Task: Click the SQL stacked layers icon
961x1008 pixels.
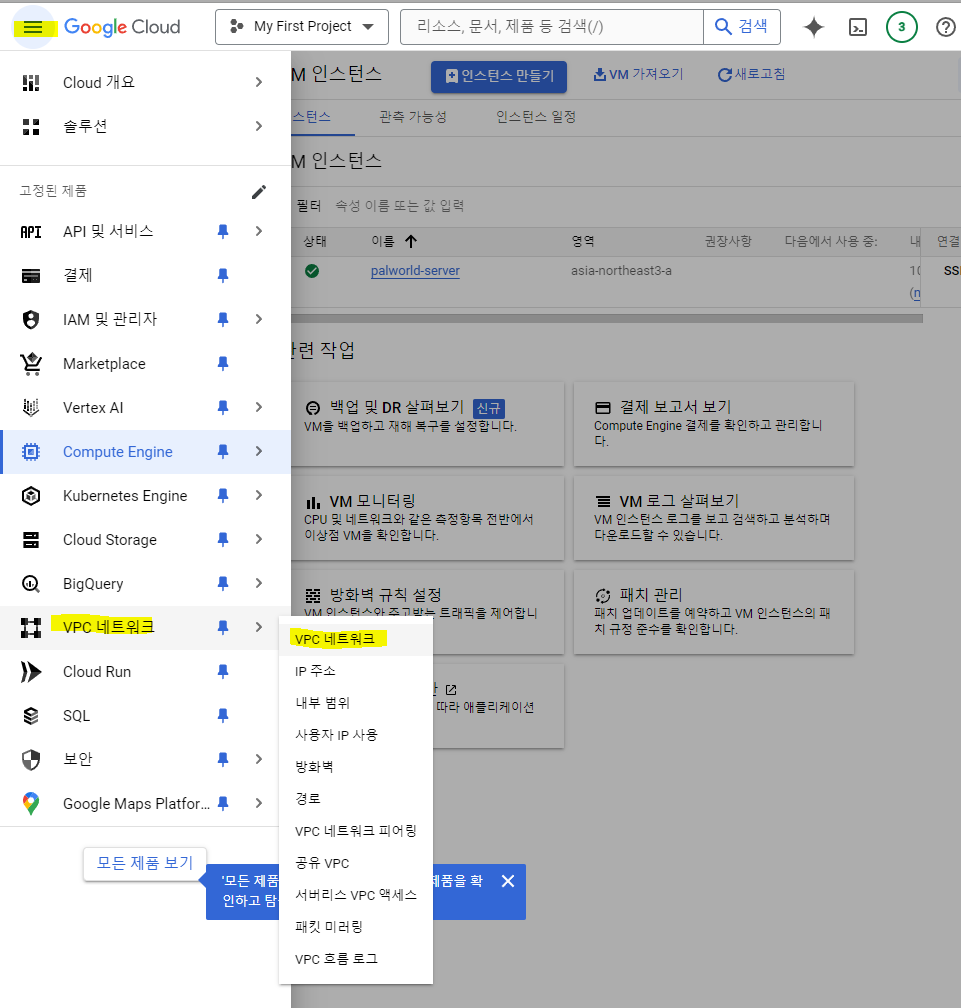Action: click(31, 716)
